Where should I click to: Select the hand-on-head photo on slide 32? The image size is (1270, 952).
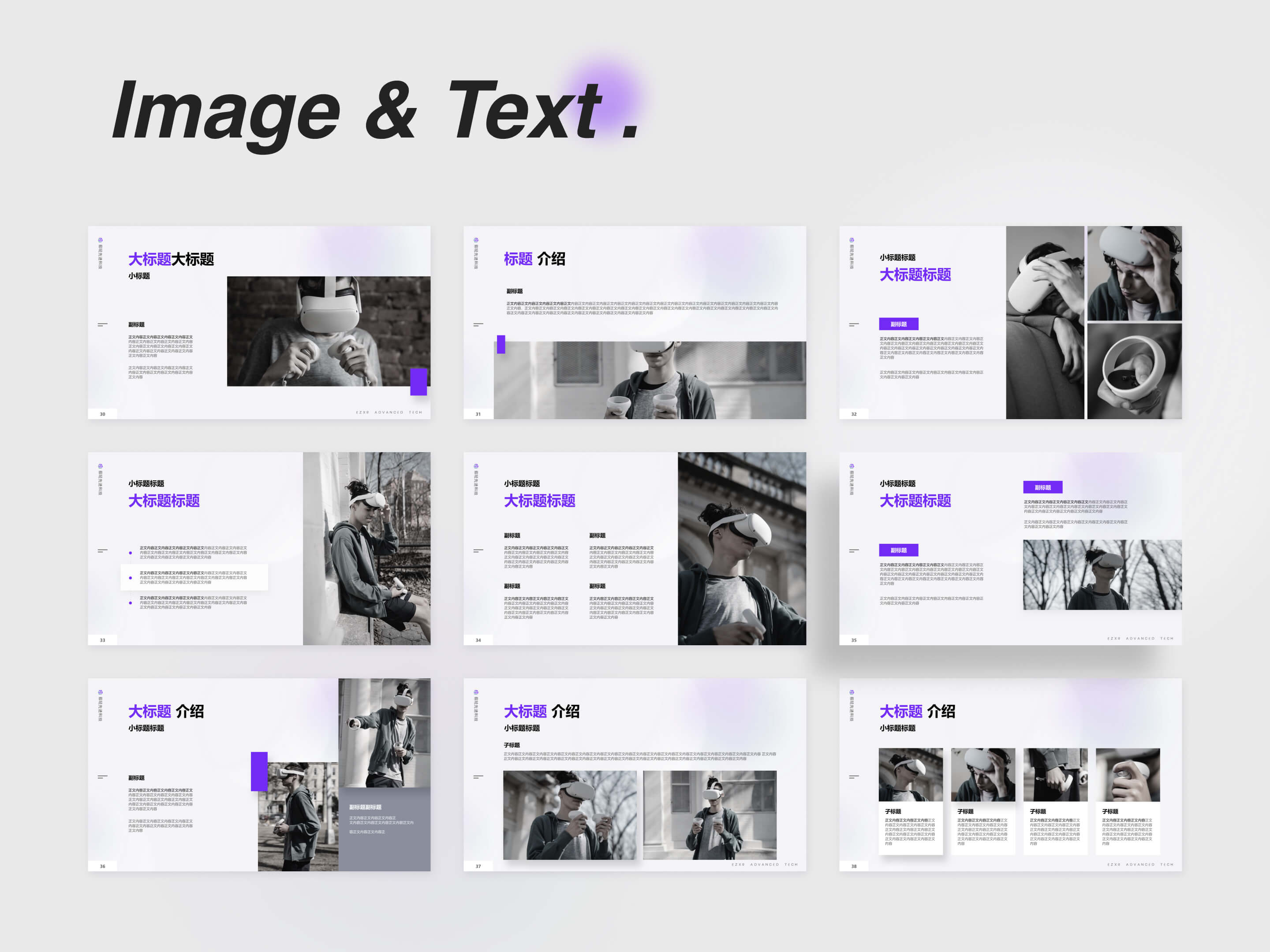click(x=1135, y=273)
